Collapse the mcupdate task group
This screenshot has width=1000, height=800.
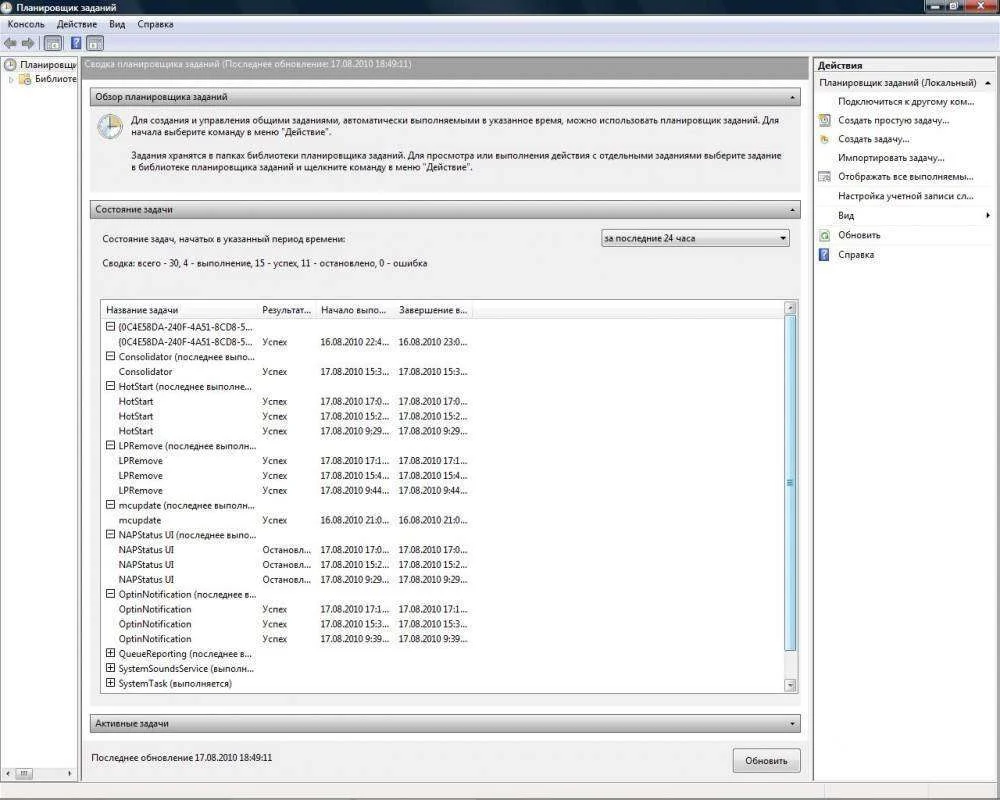[x=110, y=505]
